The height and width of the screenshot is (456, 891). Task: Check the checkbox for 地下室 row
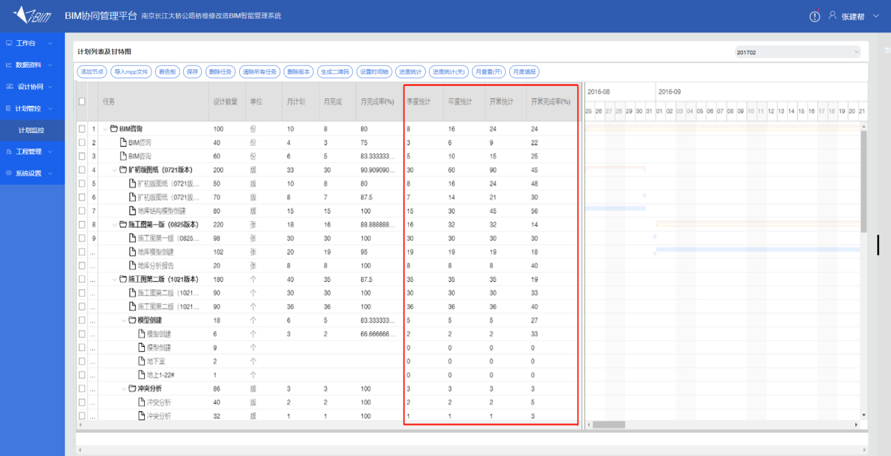[82, 361]
